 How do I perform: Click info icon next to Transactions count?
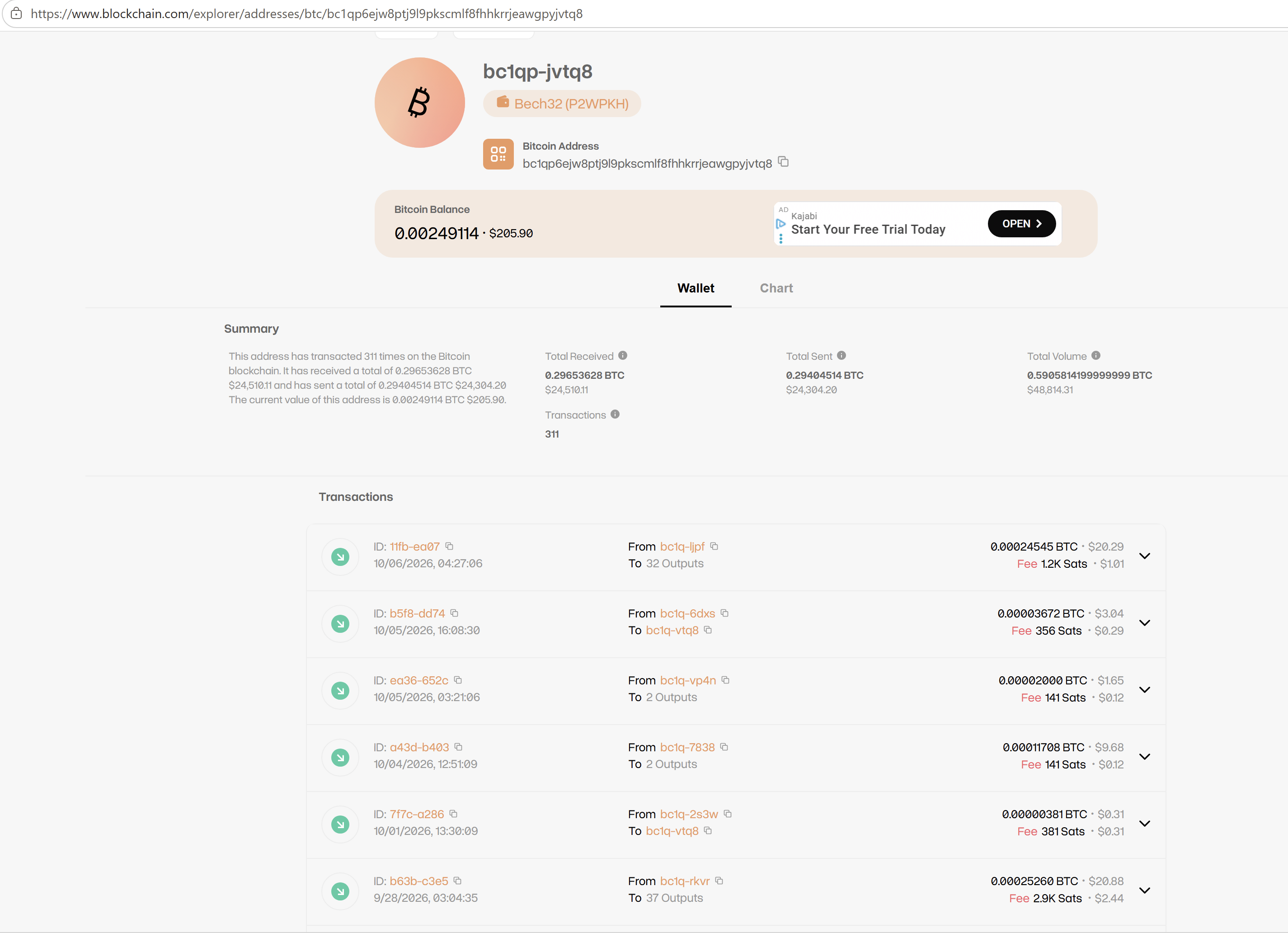[615, 415]
